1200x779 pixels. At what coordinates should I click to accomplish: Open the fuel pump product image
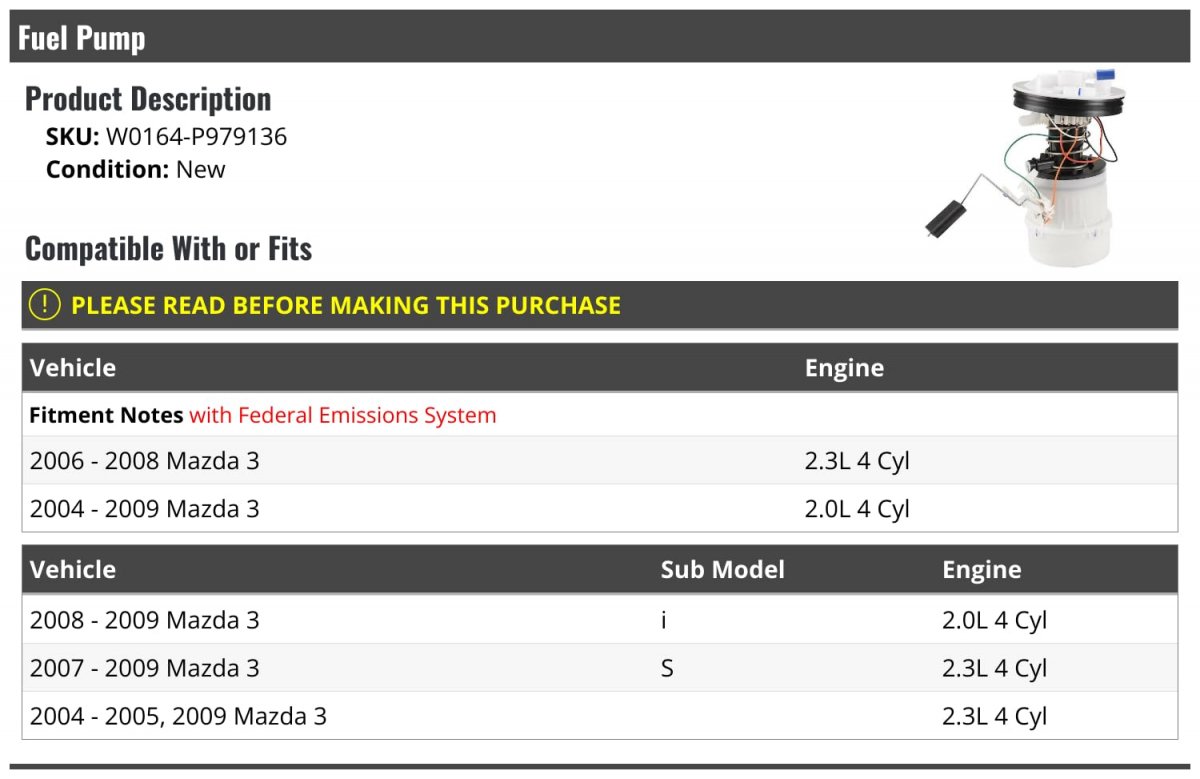pos(1021,167)
